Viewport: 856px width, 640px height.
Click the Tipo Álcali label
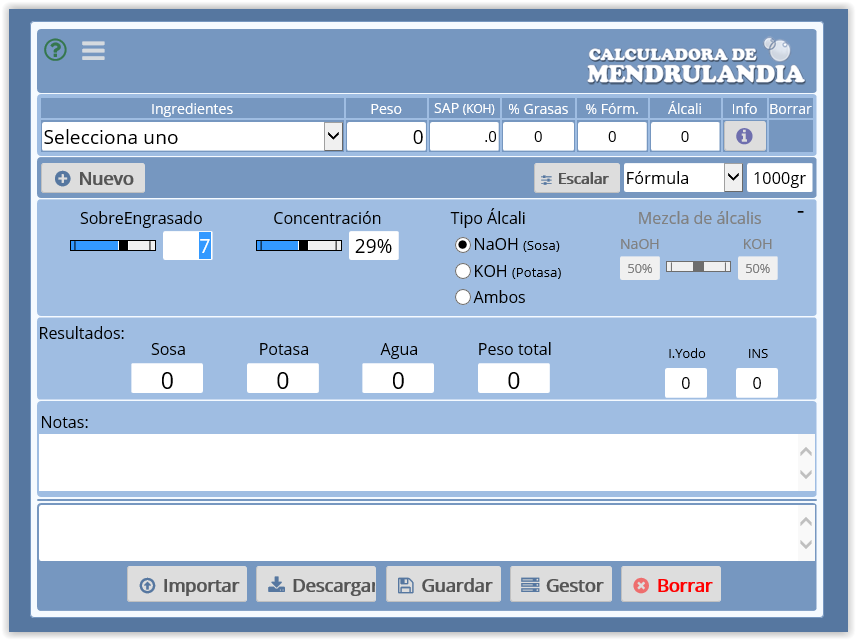(x=488, y=218)
